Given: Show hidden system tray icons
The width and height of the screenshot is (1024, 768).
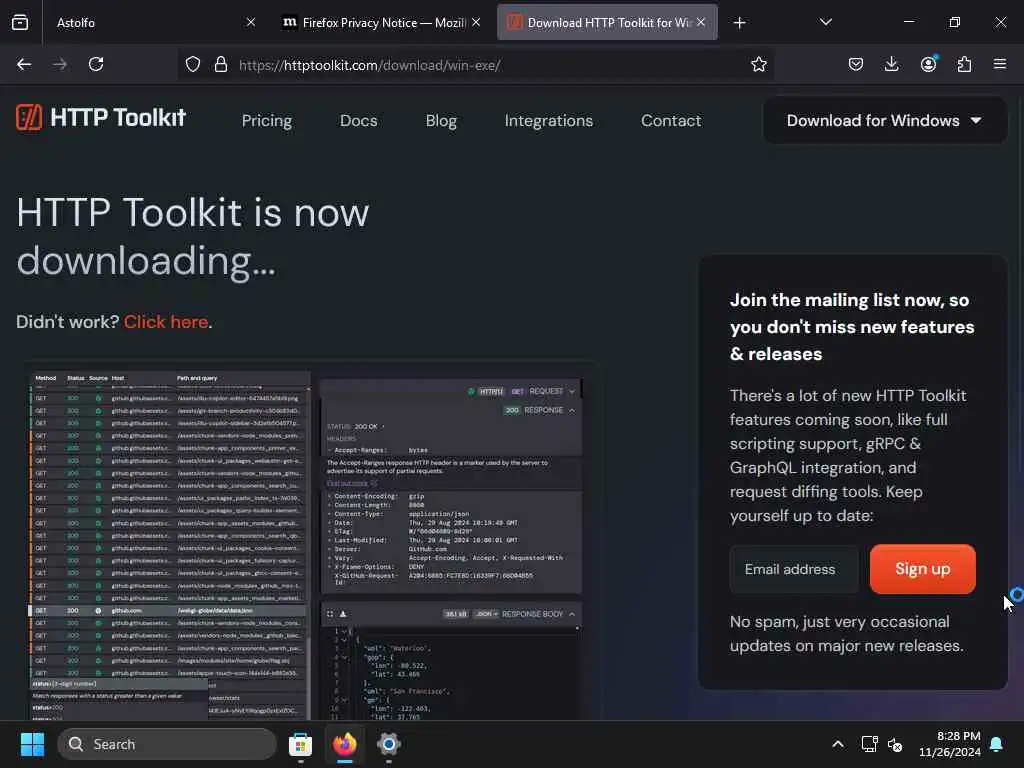Looking at the screenshot, I should (837, 744).
